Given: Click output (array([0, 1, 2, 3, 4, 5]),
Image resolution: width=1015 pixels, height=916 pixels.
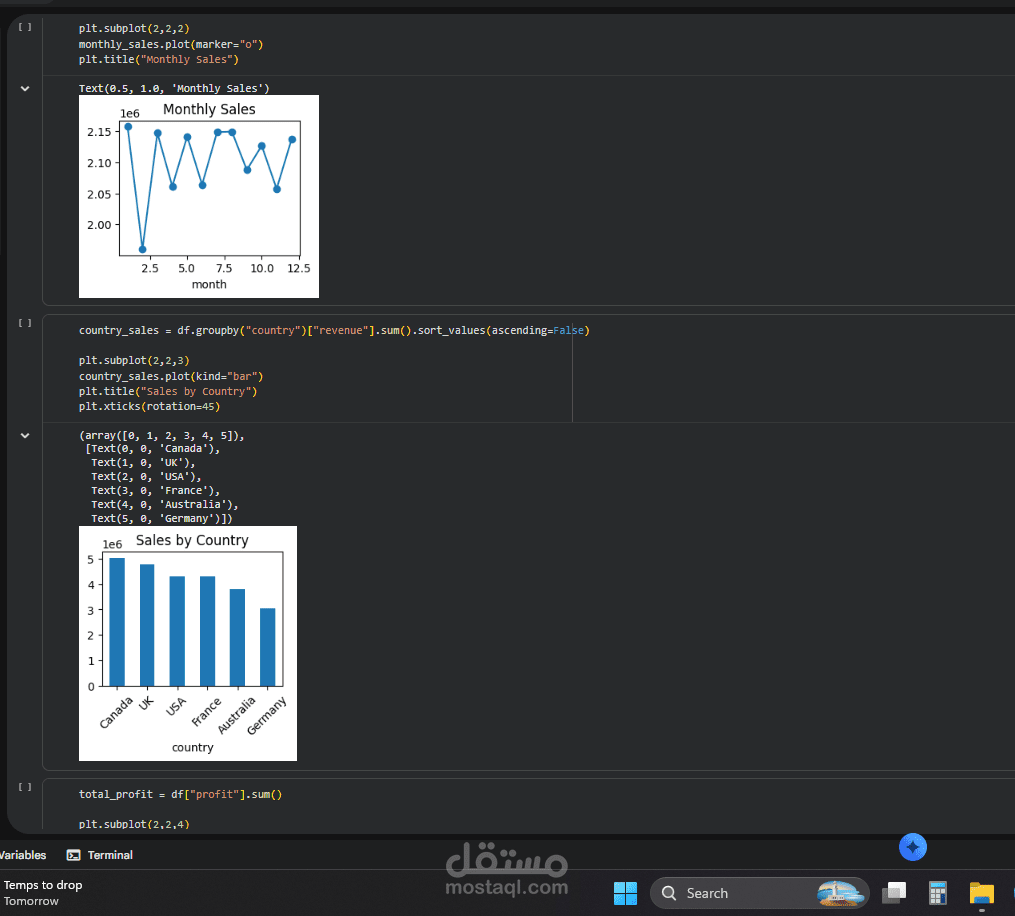Looking at the screenshot, I should click(x=162, y=436).
